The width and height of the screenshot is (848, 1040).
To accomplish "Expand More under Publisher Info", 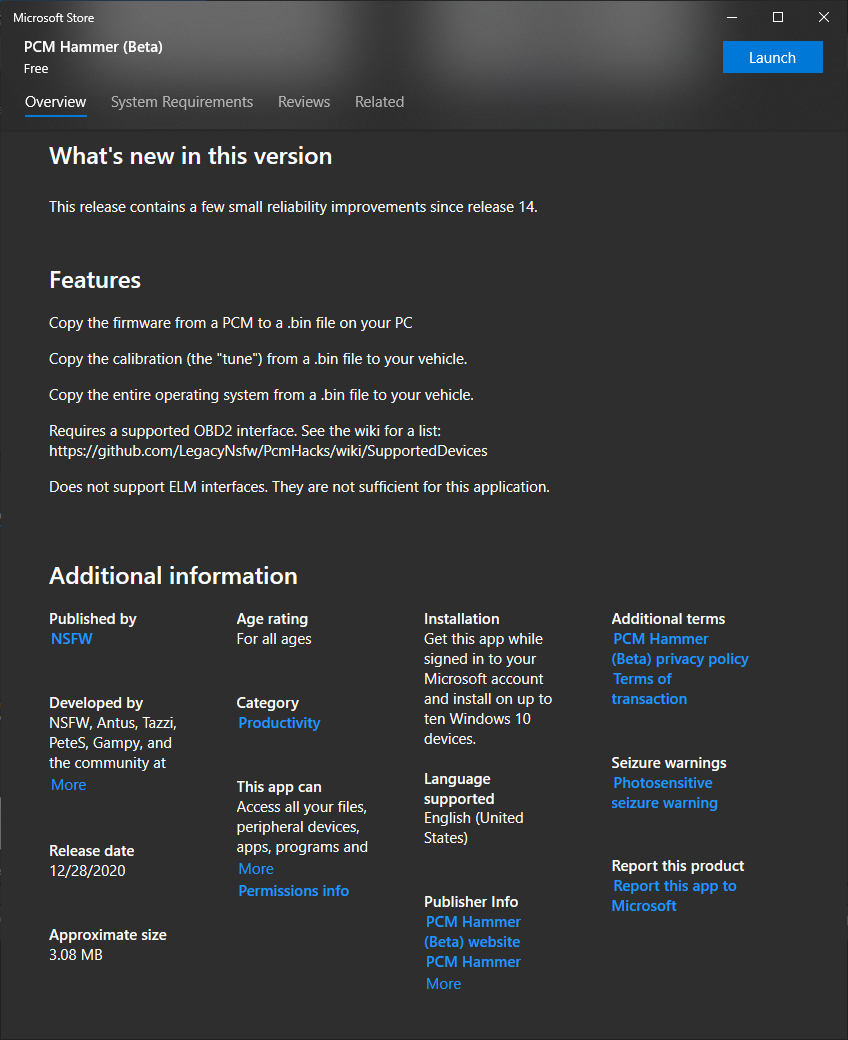I will [443, 984].
